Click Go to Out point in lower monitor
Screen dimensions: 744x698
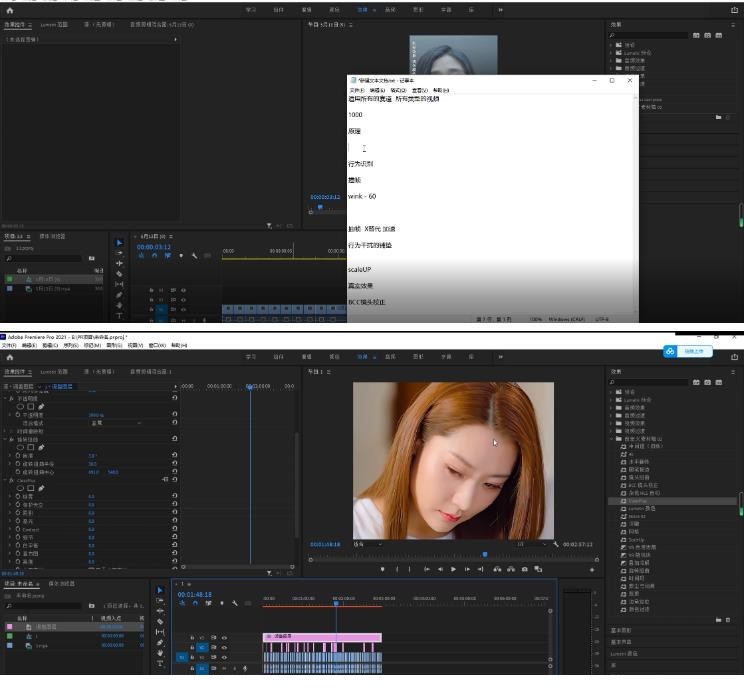pyautogui.click(x=480, y=569)
